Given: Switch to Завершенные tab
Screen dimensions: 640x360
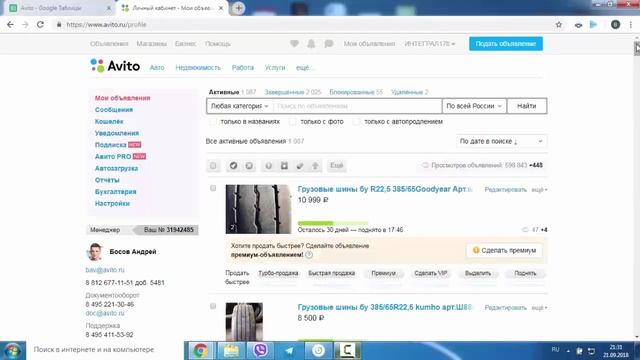Looking at the screenshot, I should point(293,92).
